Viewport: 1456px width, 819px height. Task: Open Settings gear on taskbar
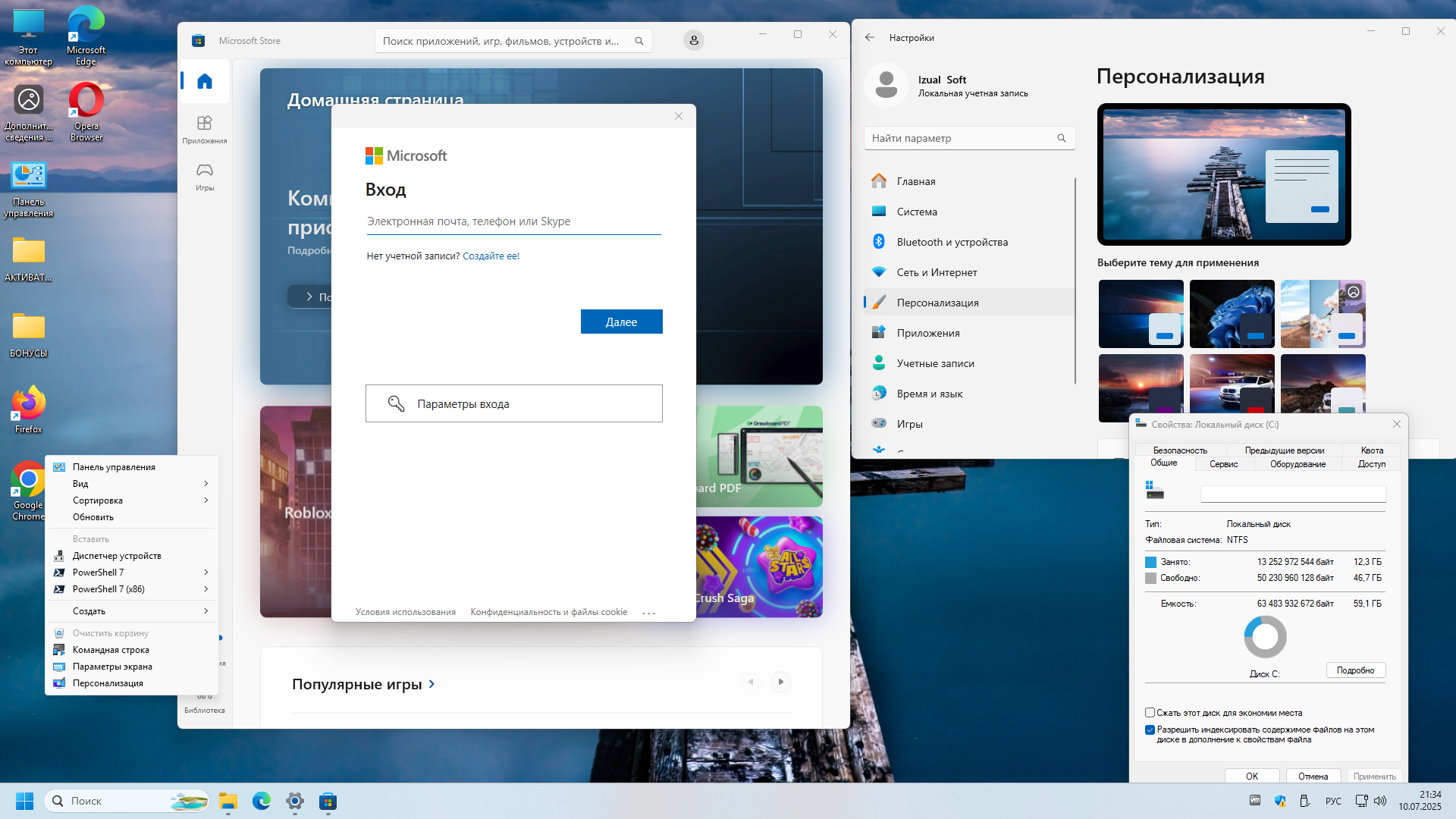295,801
